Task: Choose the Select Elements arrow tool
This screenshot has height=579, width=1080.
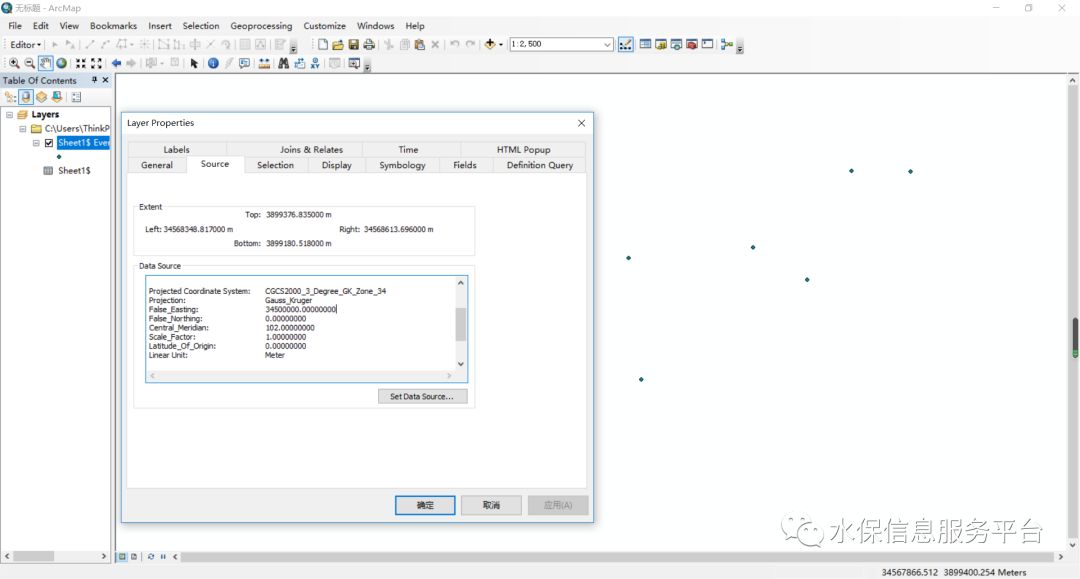Action: pyautogui.click(x=194, y=63)
